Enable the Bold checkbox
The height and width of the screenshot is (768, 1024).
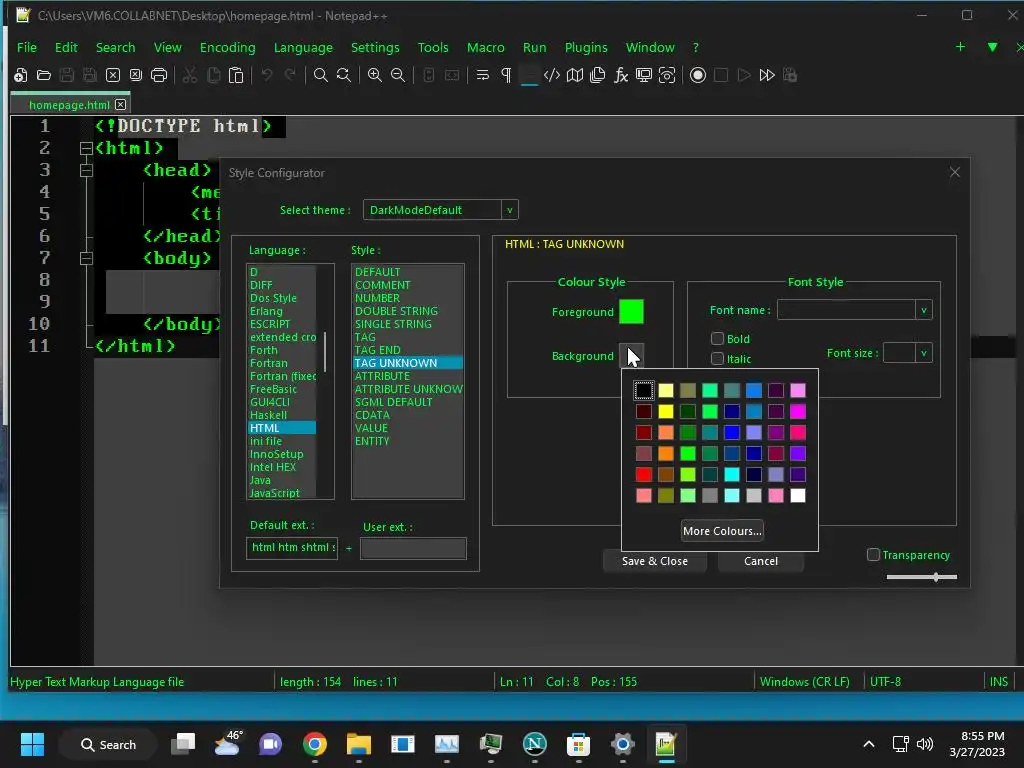[718, 338]
